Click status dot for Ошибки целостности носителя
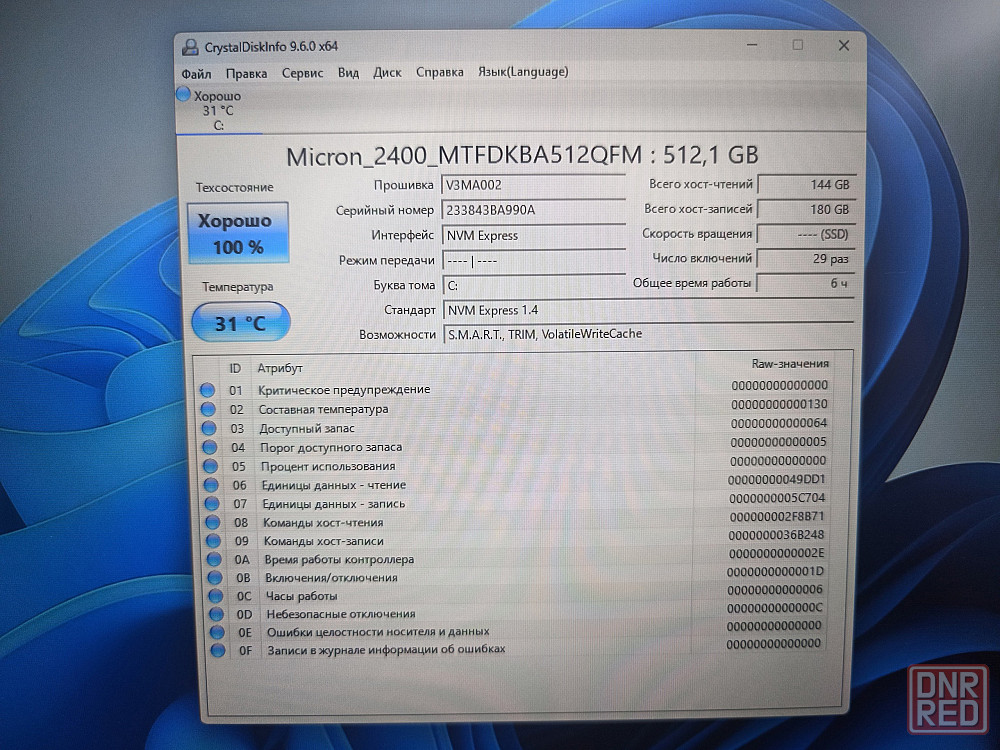This screenshot has height=750, width=1000. 217,632
